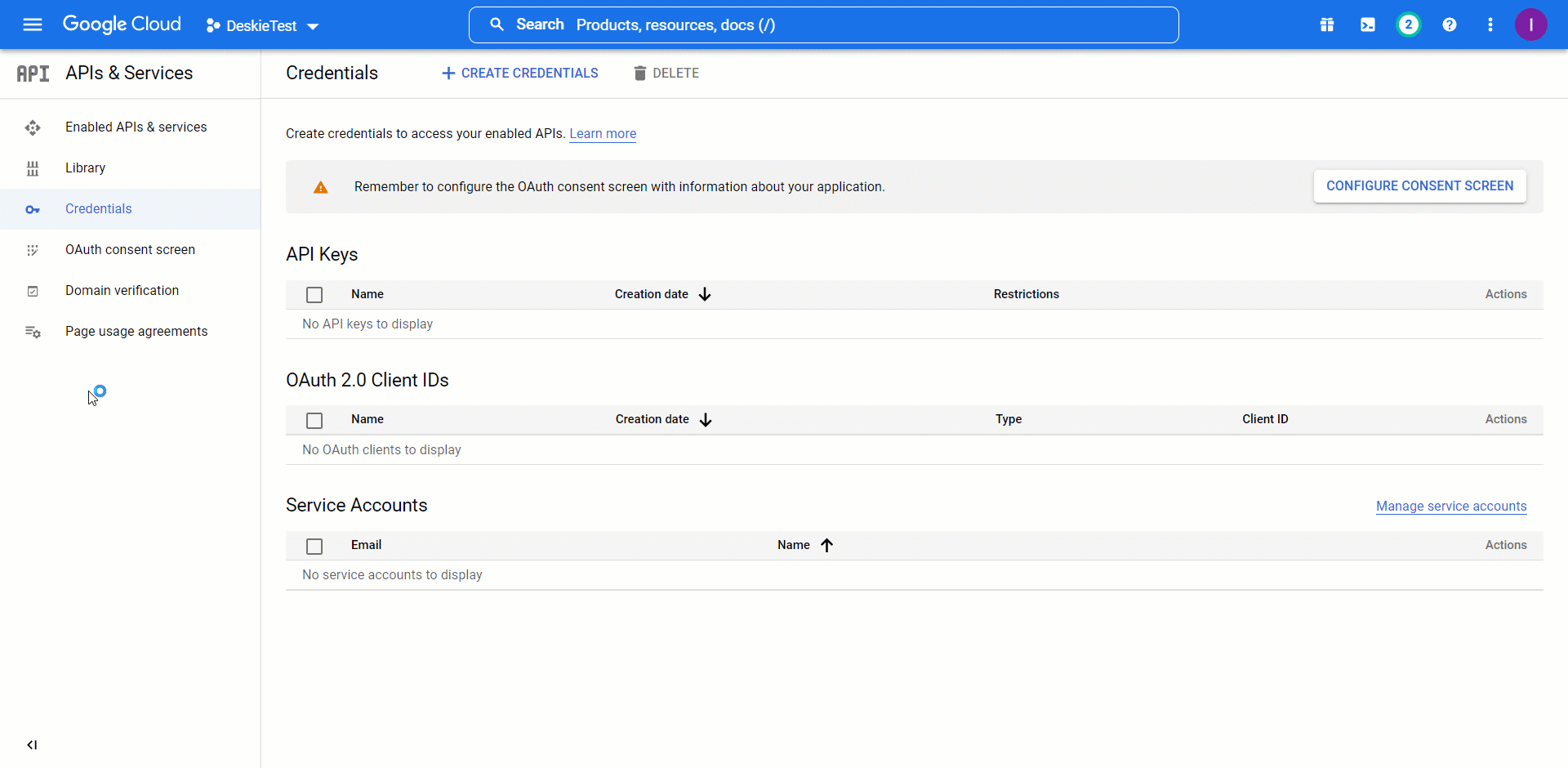Click 'No service accounts to display' text
This screenshot has height=768, width=1568.
click(x=392, y=574)
